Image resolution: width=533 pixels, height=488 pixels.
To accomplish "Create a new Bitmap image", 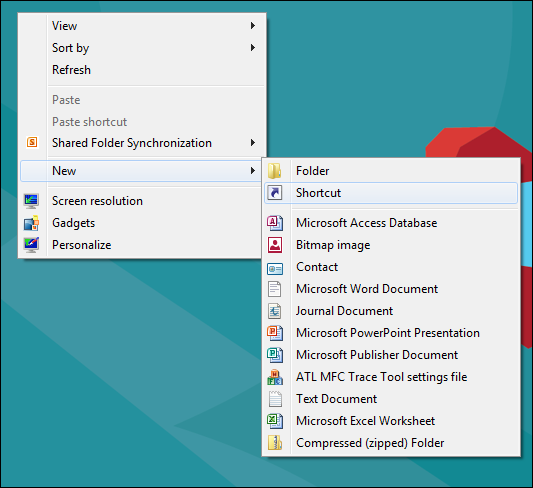I will [x=391, y=245].
